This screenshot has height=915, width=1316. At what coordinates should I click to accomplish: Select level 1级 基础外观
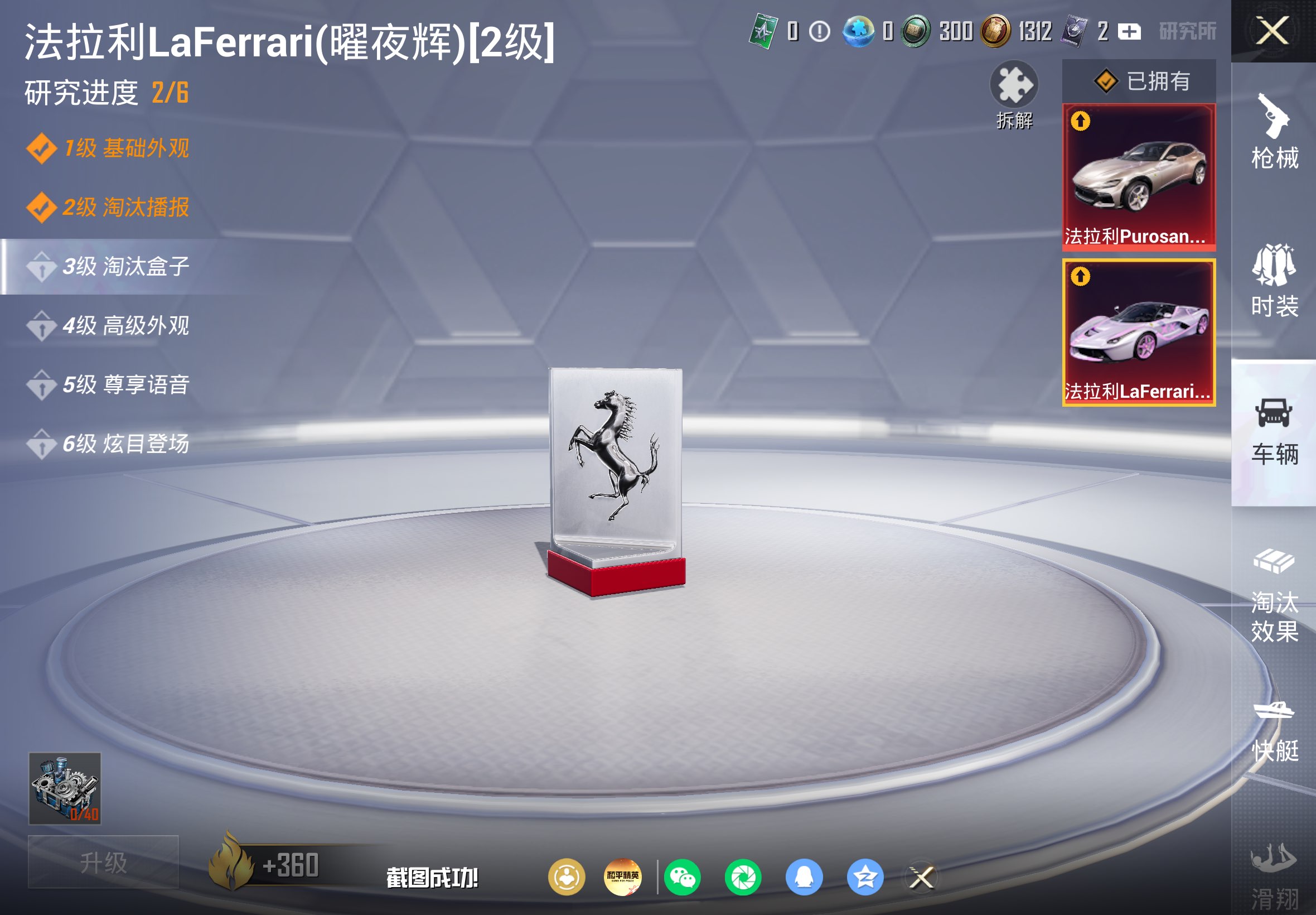click(108, 148)
